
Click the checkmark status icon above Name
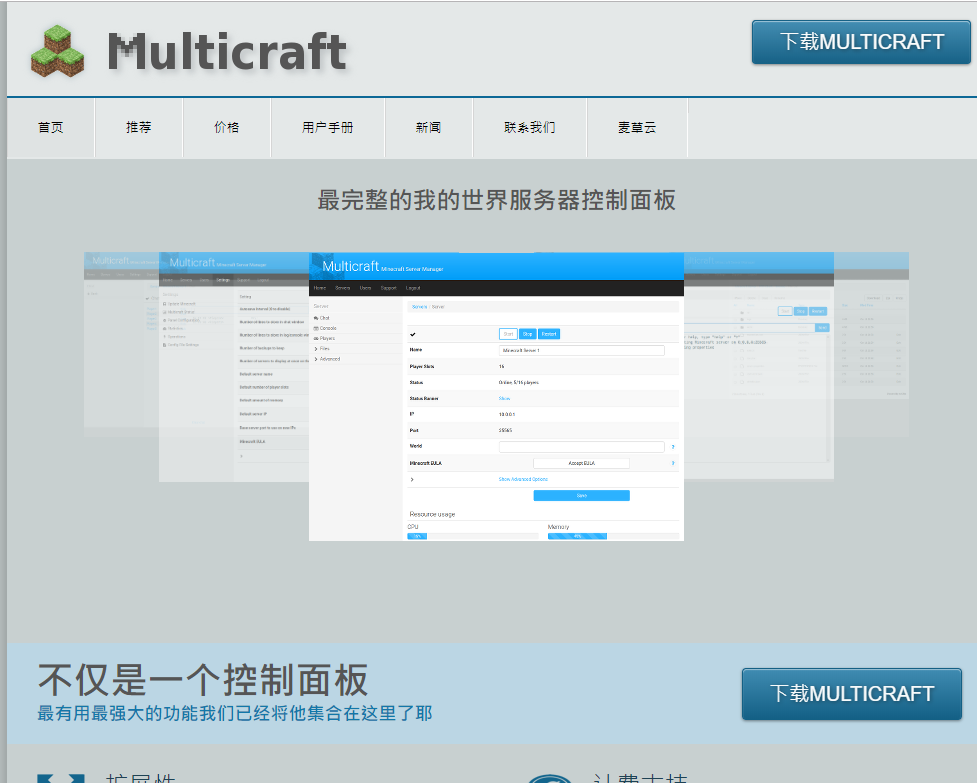tap(412, 334)
